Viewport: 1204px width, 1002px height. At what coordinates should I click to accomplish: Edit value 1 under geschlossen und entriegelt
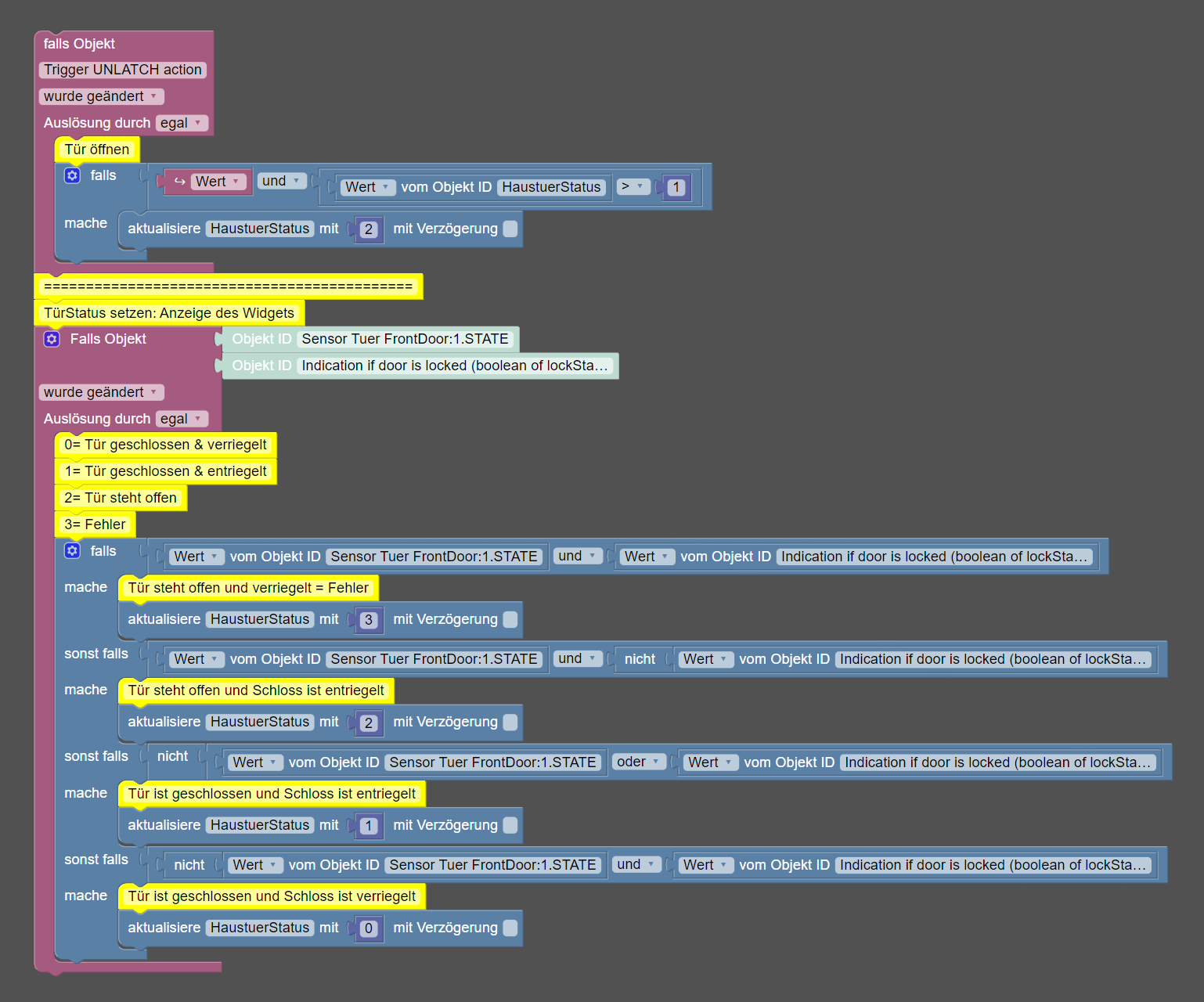[x=369, y=826]
